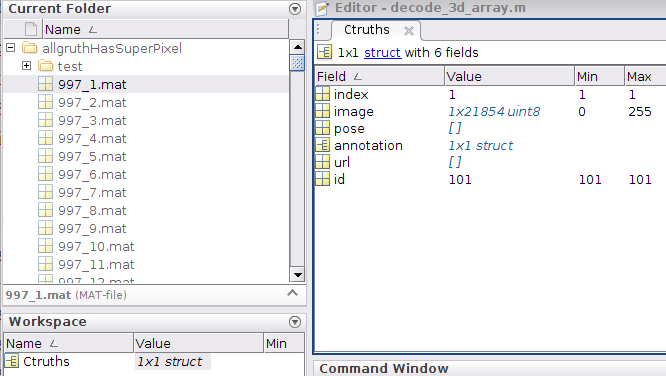Click the id field array icon
Screen dimensions: 666x376
(322, 179)
